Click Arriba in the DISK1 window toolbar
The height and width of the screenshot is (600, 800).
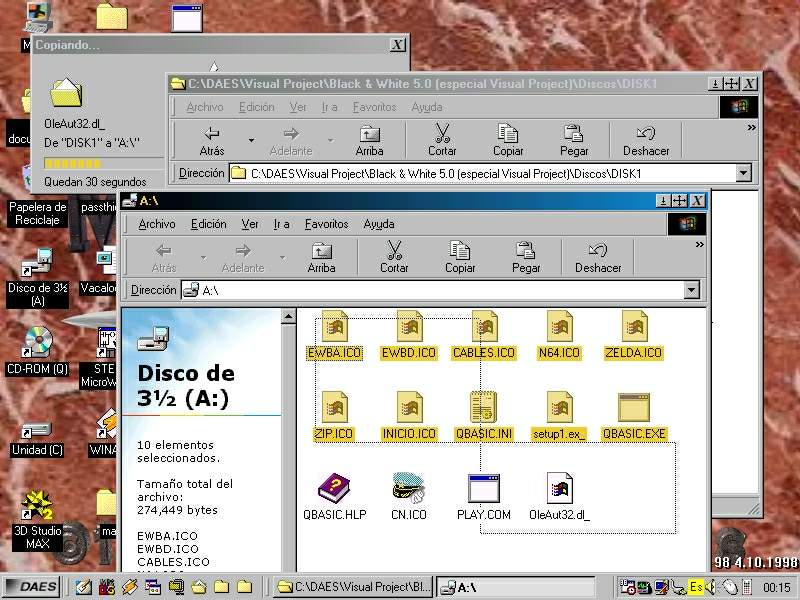coord(369,141)
